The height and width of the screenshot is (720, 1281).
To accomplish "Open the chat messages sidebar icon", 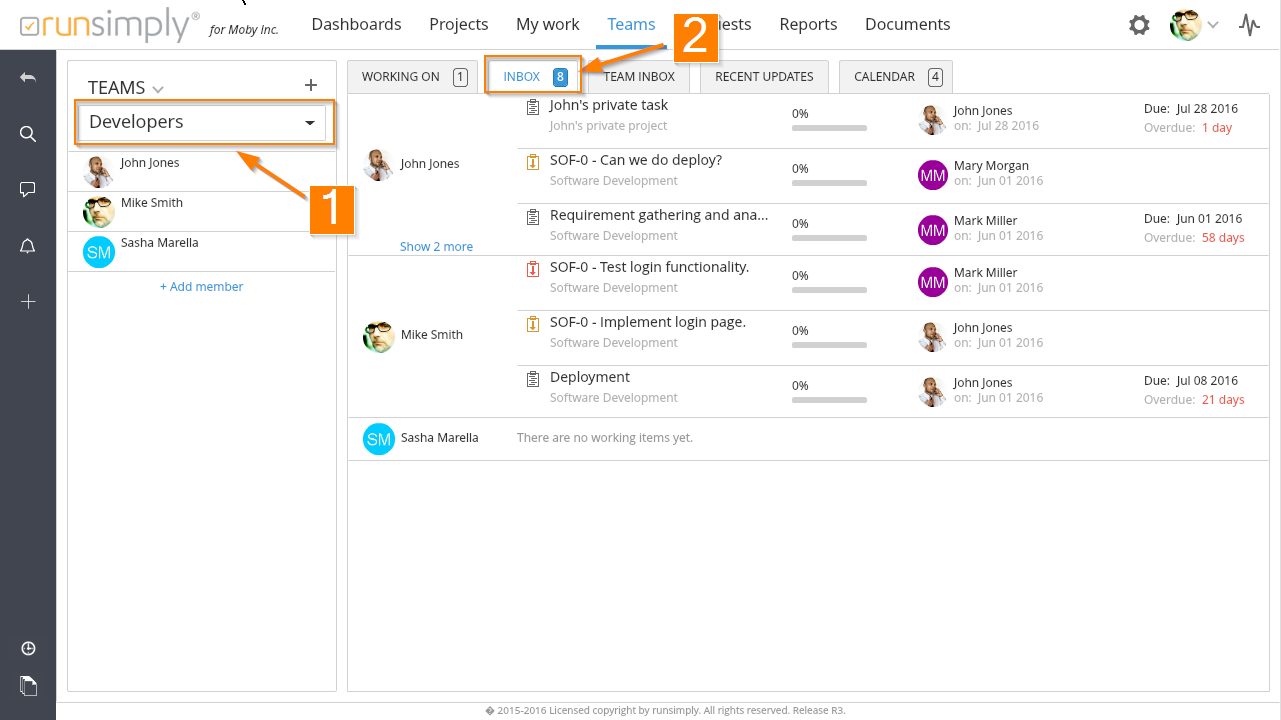I will pyautogui.click(x=28, y=190).
